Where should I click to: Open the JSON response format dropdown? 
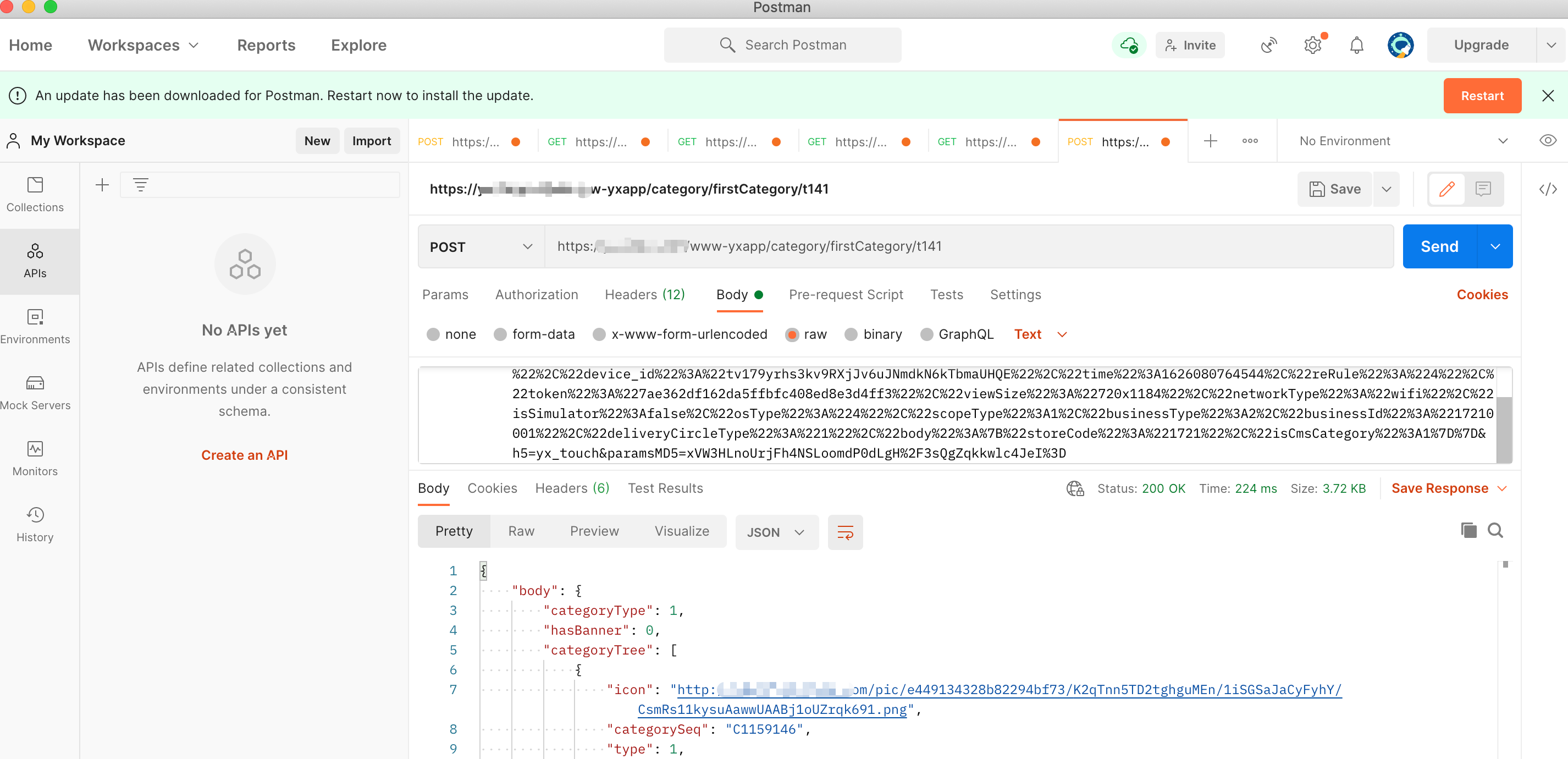(x=776, y=532)
